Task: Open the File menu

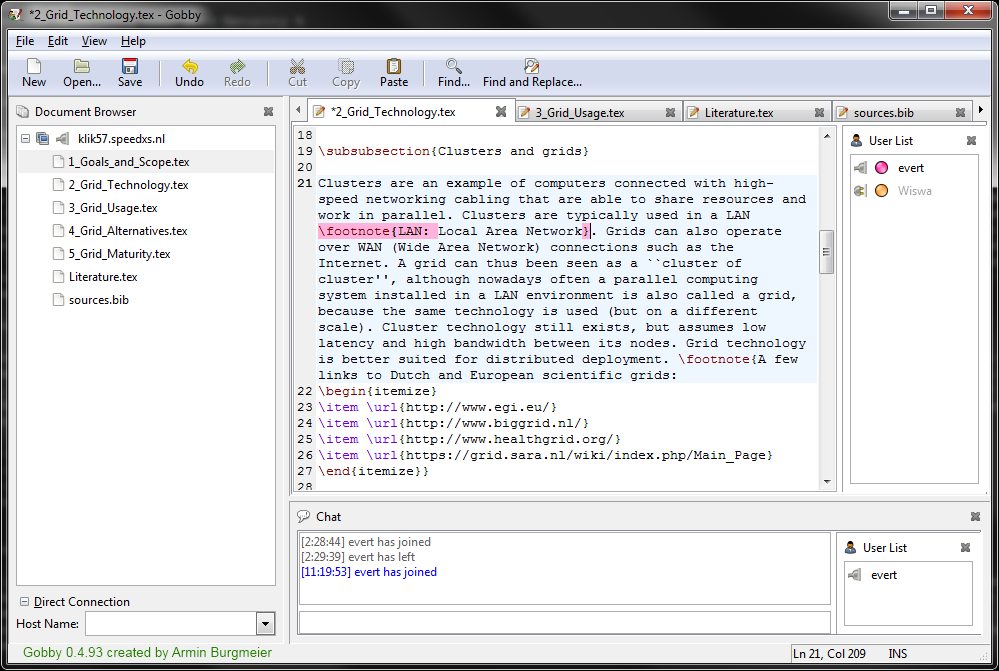Action: (25, 41)
